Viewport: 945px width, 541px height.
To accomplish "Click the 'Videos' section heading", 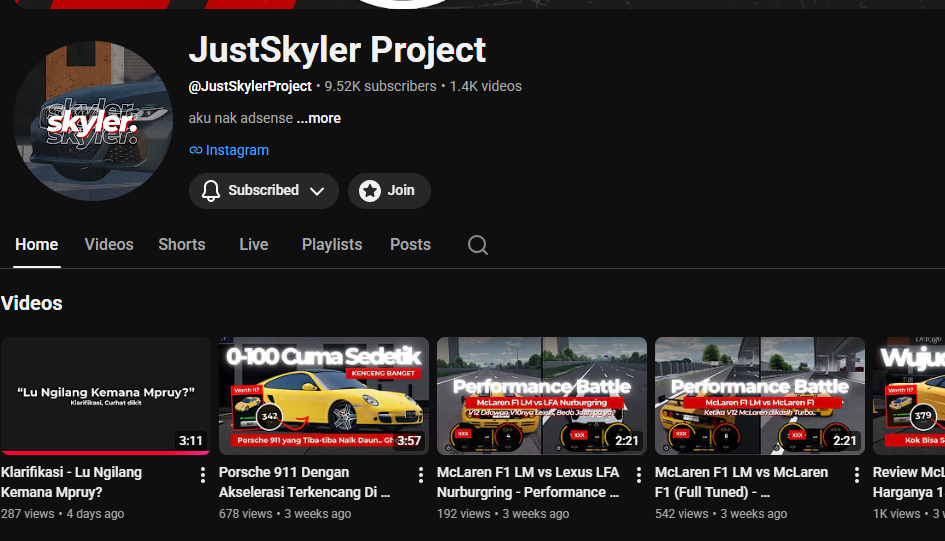I will coord(31,303).
